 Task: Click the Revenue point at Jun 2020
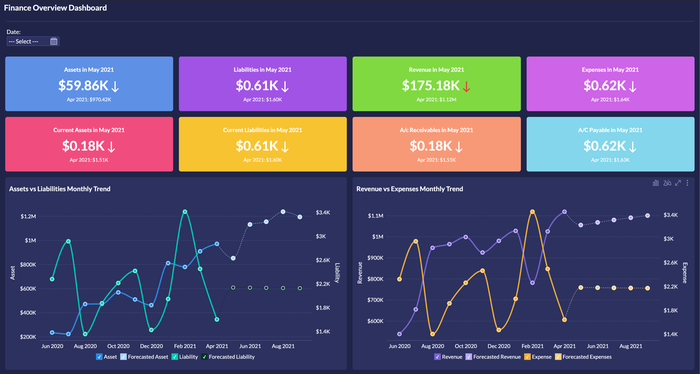[x=400, y=334]
